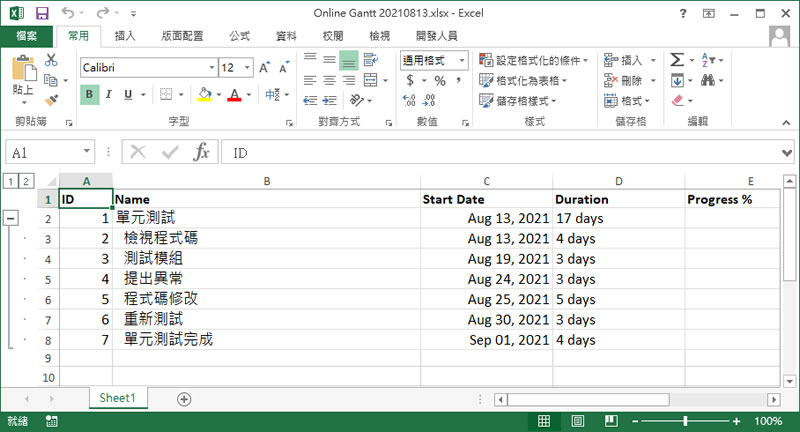The height and width of the screenshot is (432, 800).
Task: Toggle Bold formatting
Action: (89, 94)
